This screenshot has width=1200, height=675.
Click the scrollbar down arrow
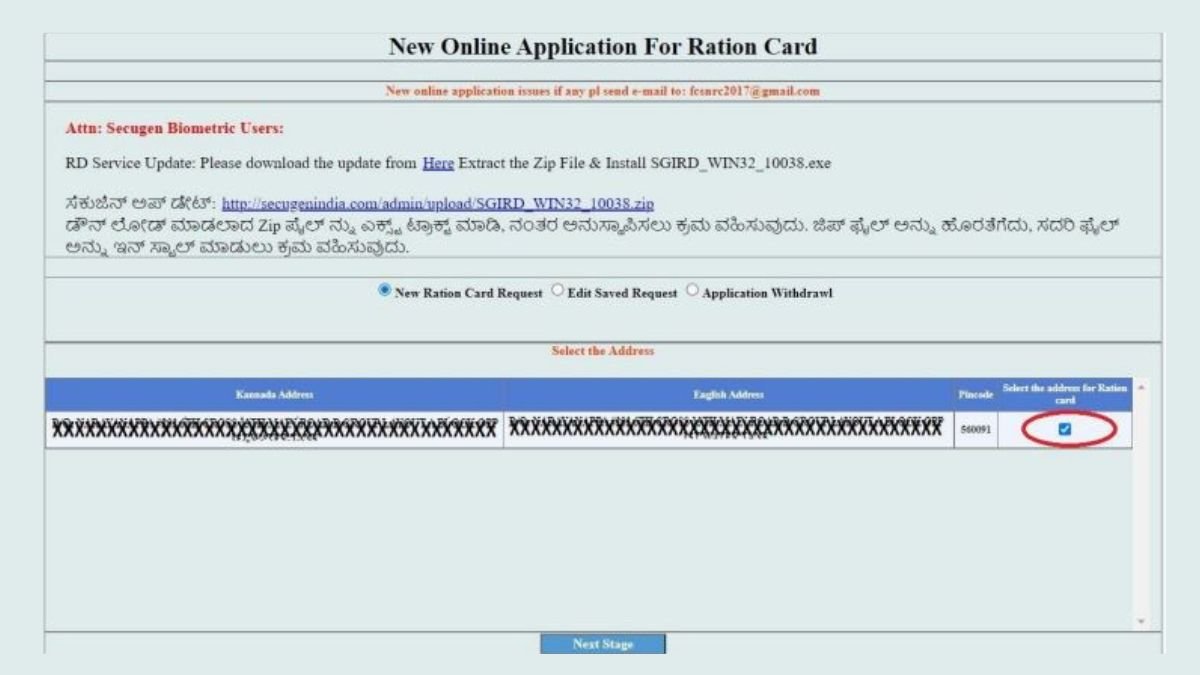pyautogui.click(x=1140, y=618)
